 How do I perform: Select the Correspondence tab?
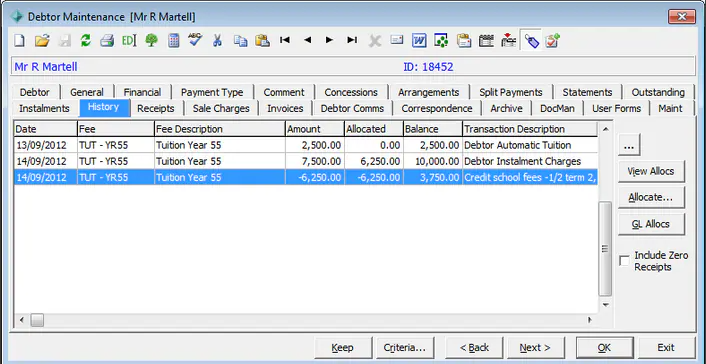pos(437,109)
